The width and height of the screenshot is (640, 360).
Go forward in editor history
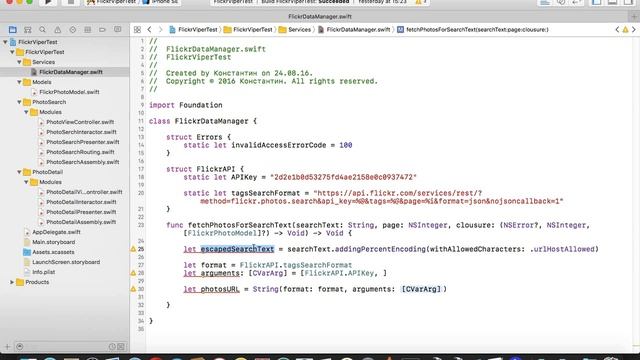point(160,29)
